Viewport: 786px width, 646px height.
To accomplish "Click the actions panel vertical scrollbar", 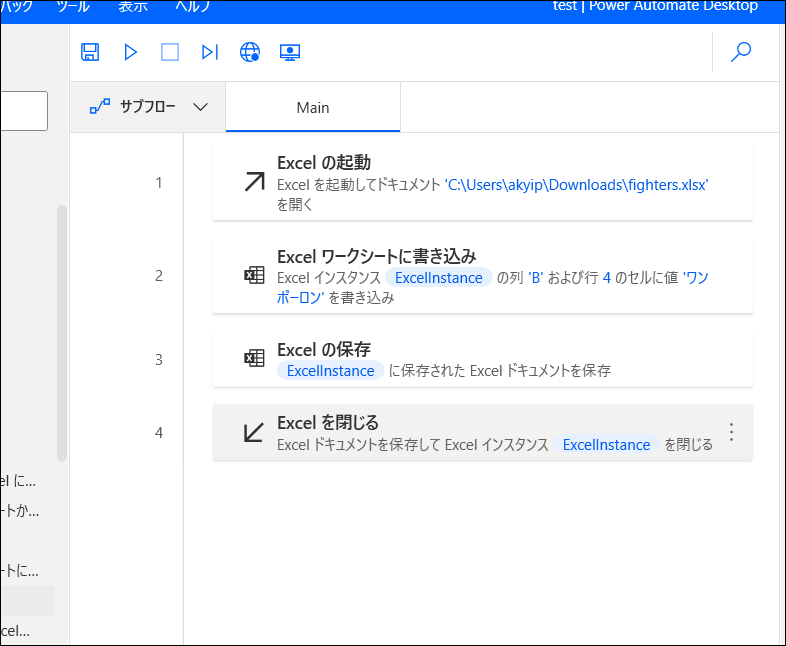I will 62,333.
